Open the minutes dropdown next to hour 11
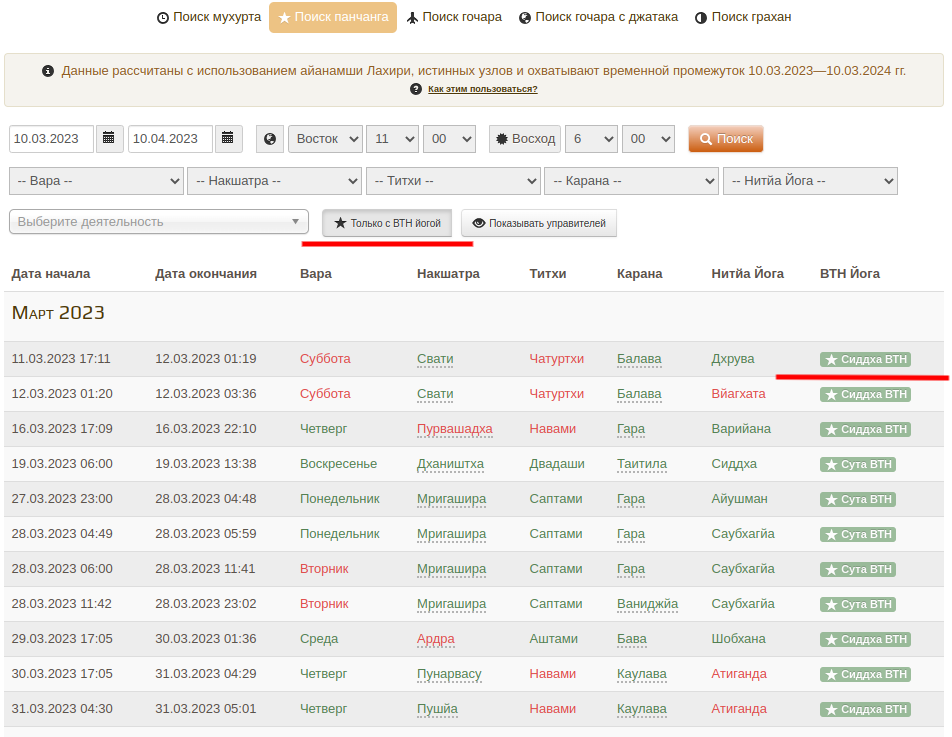Viewport: 952px width, 737px height. 449,138
